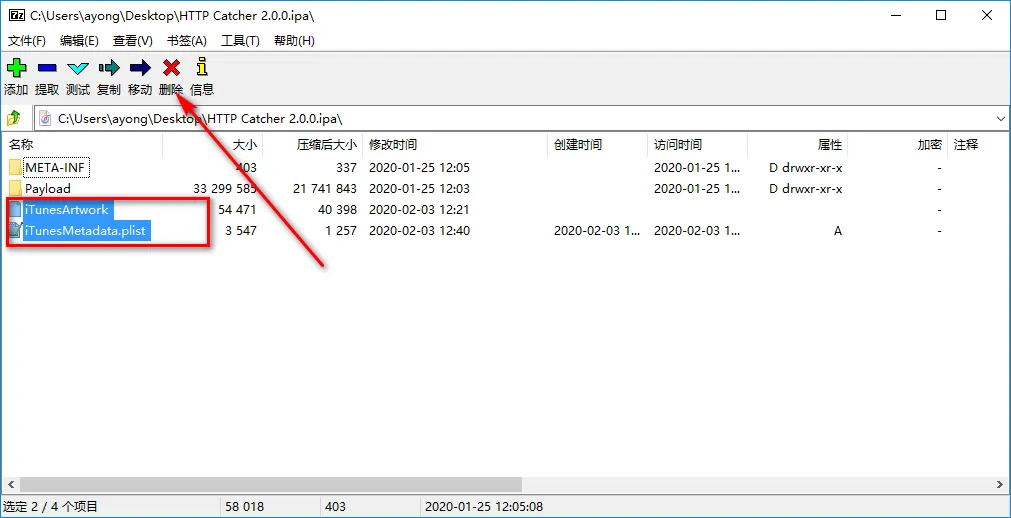Viewport: 1011px width, 518px height.
Task: Click modified time 2020-01-25 12:03
Action: pos(419,189)
